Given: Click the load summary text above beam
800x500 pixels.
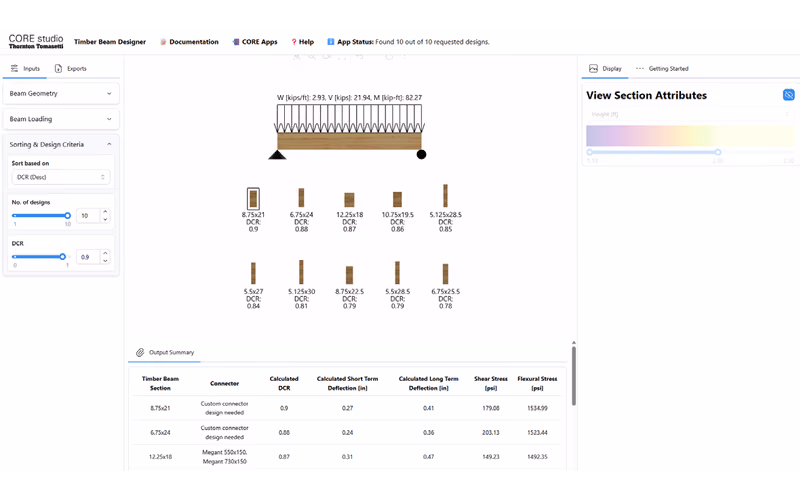Looking at the screenshot, I should [349, 97].
